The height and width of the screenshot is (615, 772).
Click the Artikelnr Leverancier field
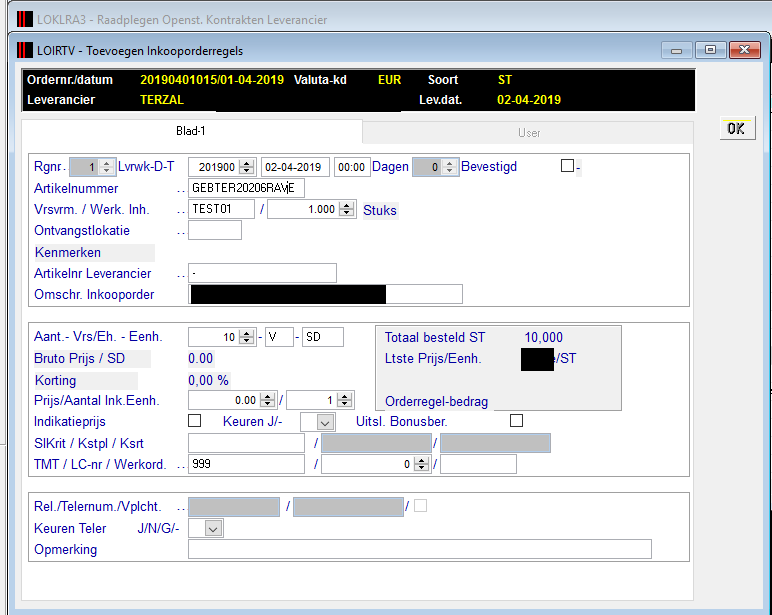(262, 273)
